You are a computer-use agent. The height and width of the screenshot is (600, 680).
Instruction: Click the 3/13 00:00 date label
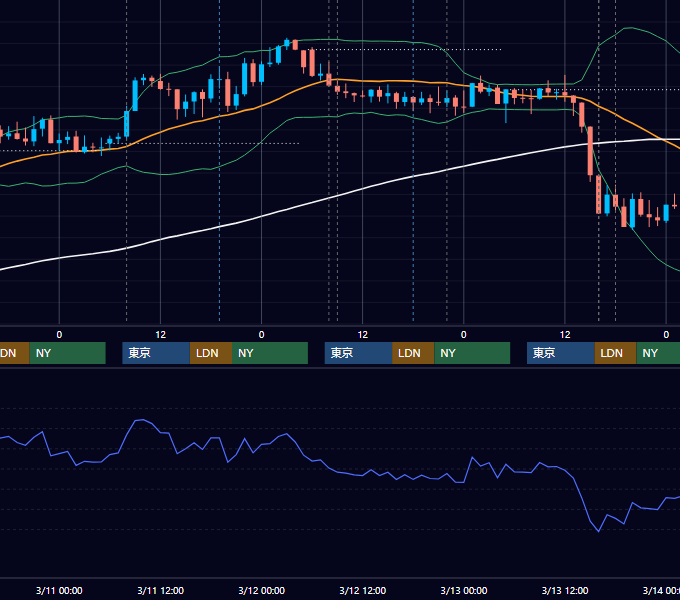coord(464,590)
